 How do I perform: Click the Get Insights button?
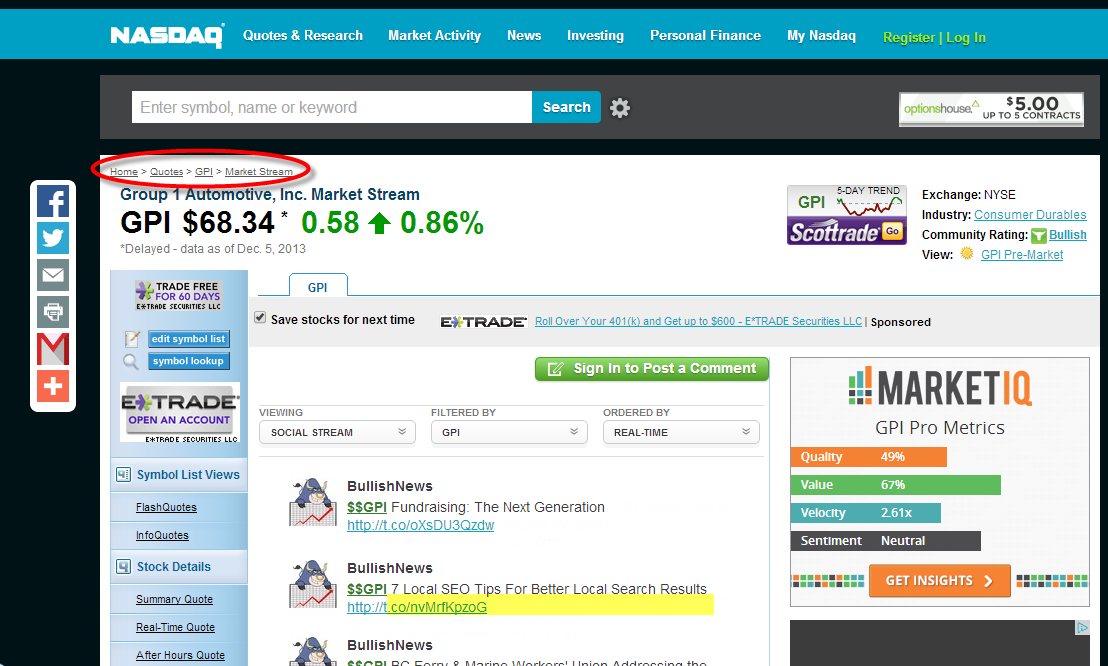pos(940,580)
